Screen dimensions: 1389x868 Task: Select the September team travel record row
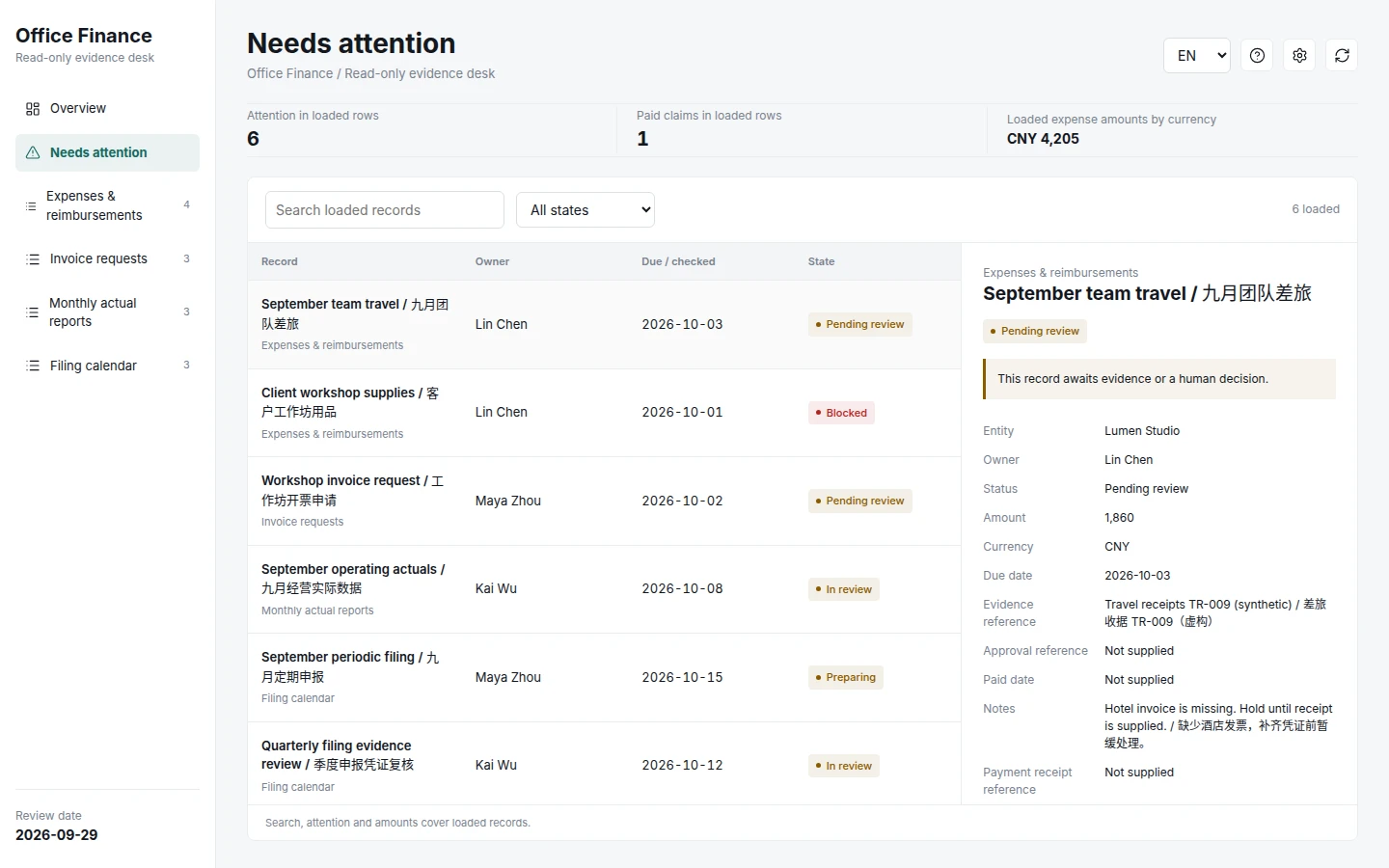(x=604, y=325)
